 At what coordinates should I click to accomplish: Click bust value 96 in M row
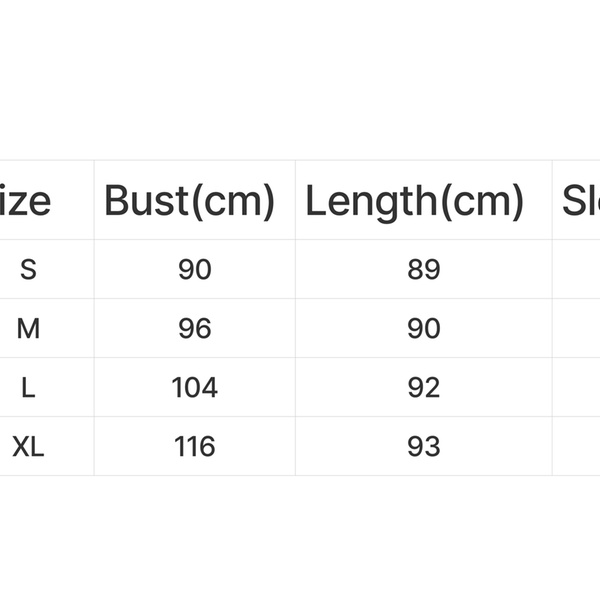click(195, 328)
